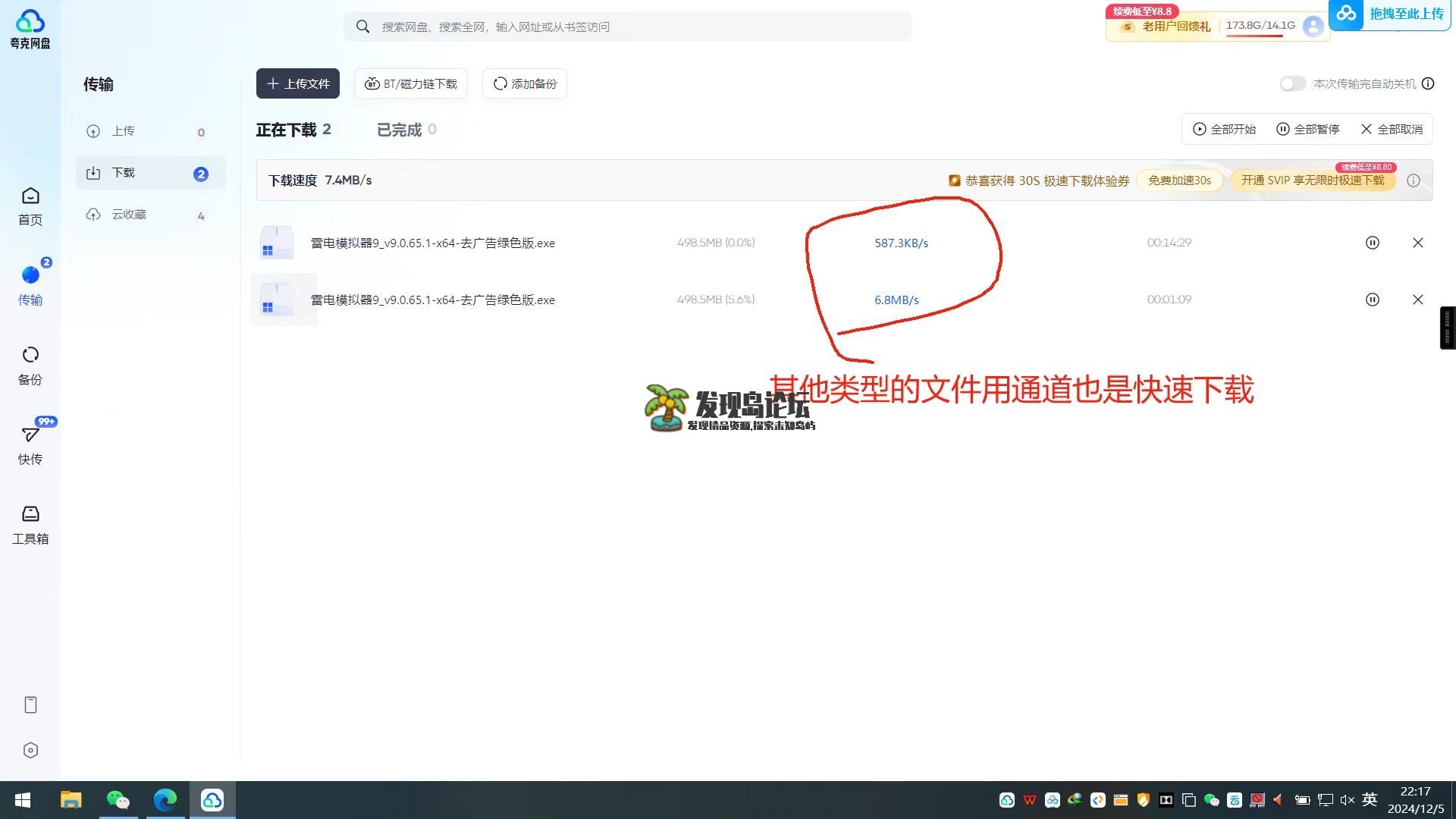Viewport: 1456px width, 819px height.
Task: Click the 英 input method indicator
Action: click(x=1370, y=799)
